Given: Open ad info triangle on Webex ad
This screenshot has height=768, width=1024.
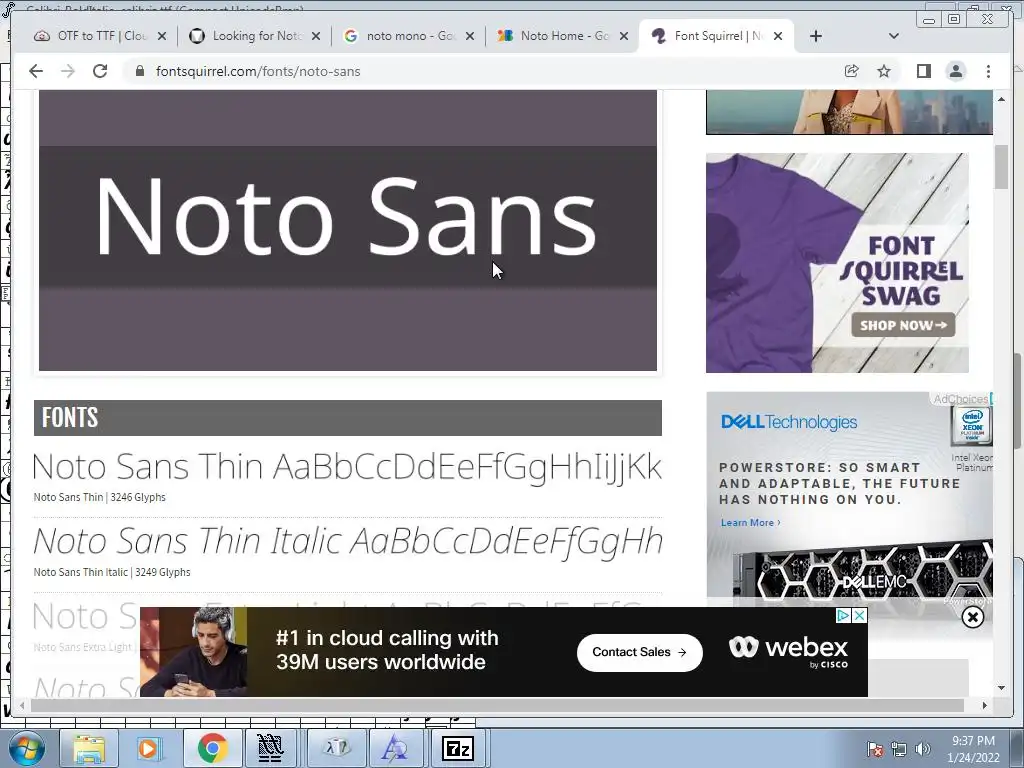Looking at the screenshot, I should click(844, 615).
